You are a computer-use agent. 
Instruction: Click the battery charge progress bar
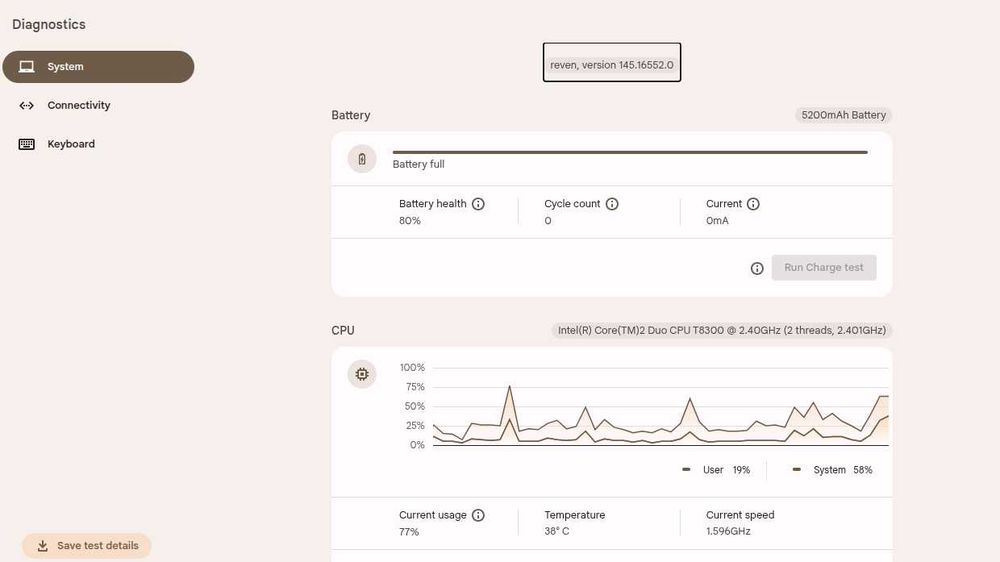(x=630, y=152)
